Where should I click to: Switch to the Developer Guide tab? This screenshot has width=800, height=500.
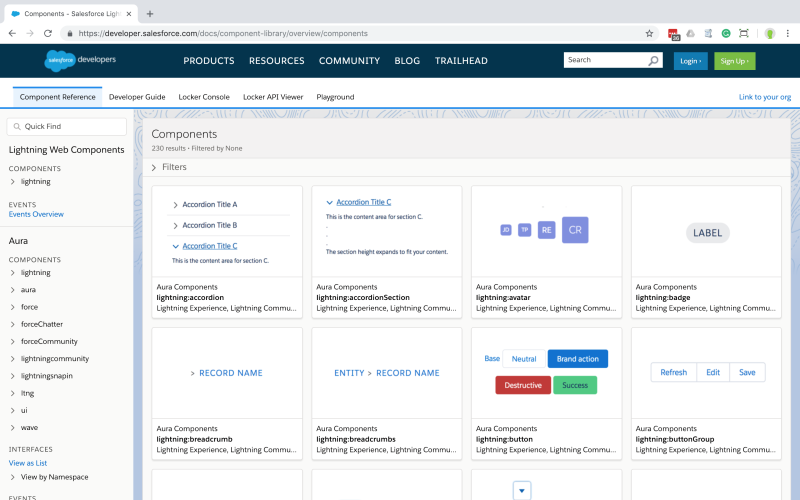point(137,97)
